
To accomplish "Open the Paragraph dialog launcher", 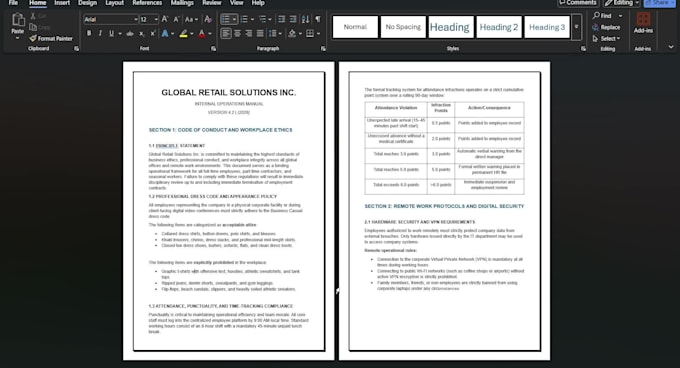I will pyautogui.click(x=323, y=49).
